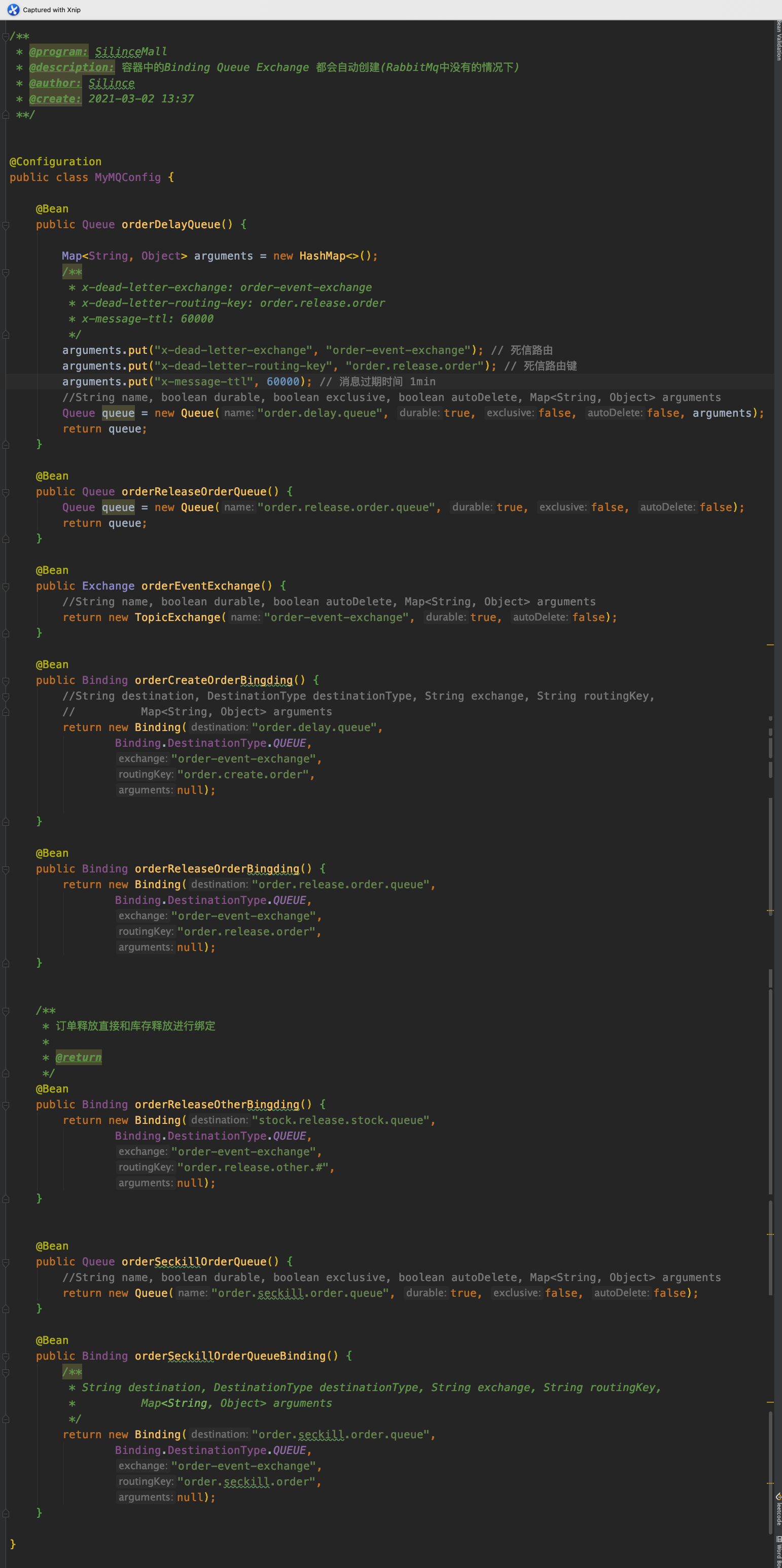Click fold end marker beside header comment **/
The width and height of the screenshot is (782, 1568).
click(6, 115)
